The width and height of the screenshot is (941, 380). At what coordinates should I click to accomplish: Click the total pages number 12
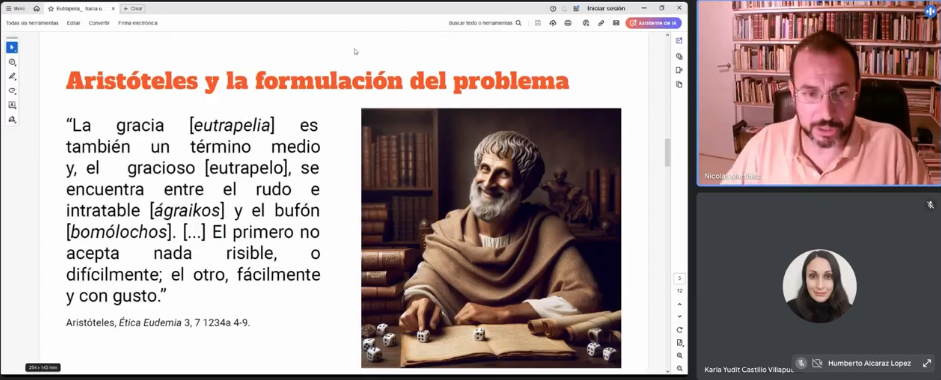coord(679,291)
